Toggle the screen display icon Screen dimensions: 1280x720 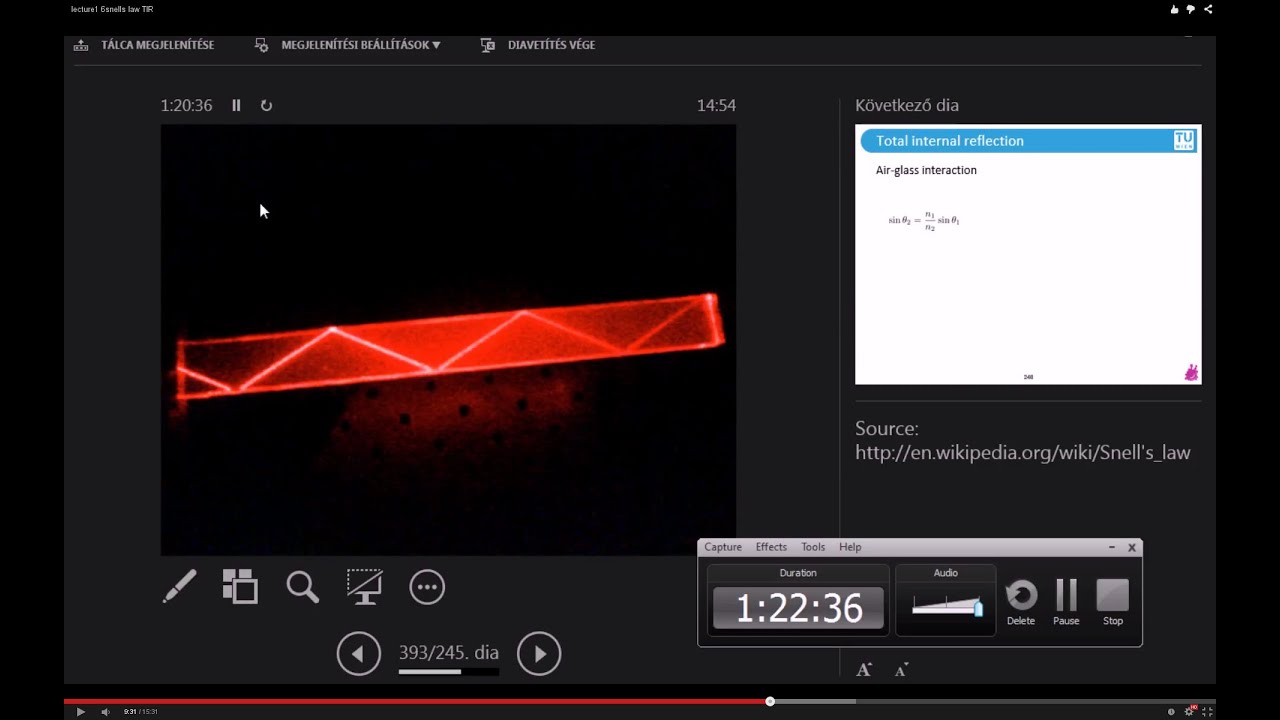click(364, 587)
